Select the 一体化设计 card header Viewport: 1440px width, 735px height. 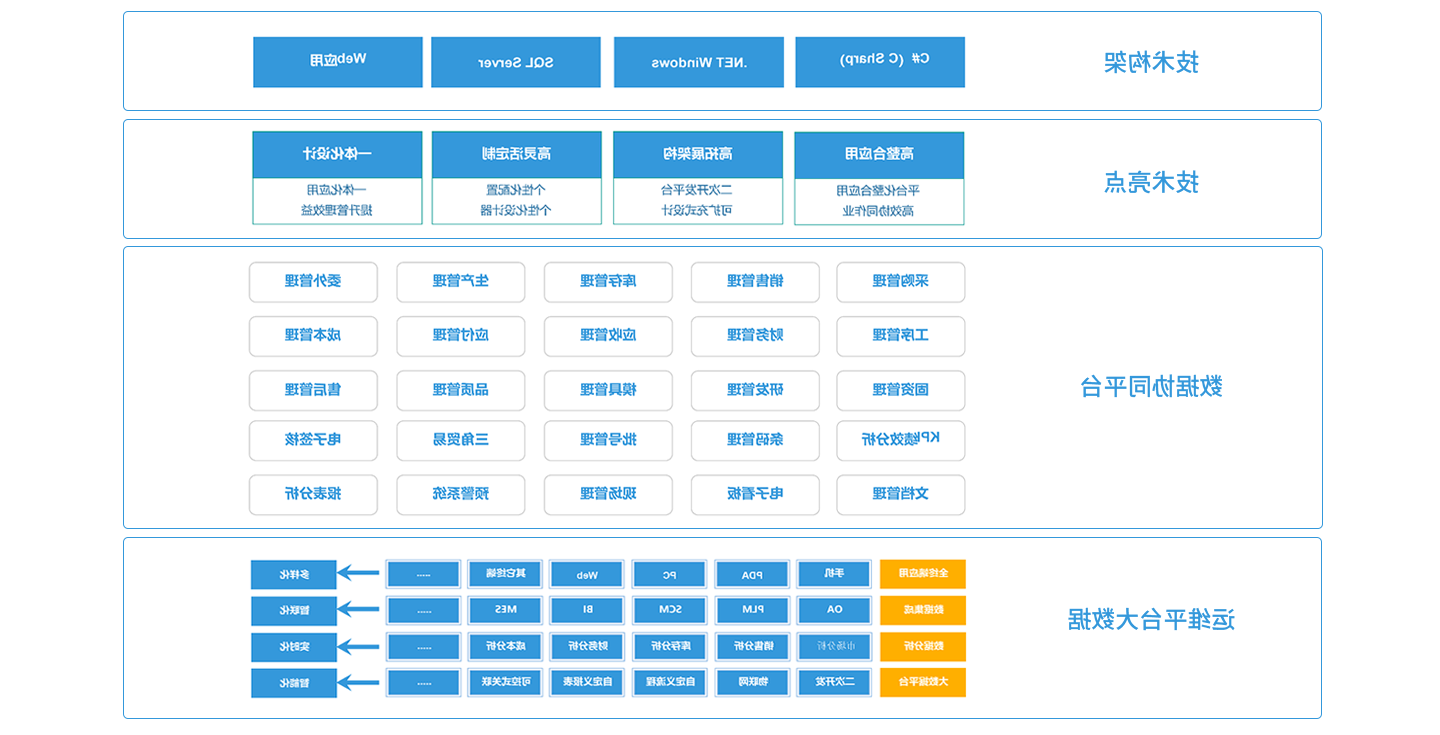[x=337, y=154]
